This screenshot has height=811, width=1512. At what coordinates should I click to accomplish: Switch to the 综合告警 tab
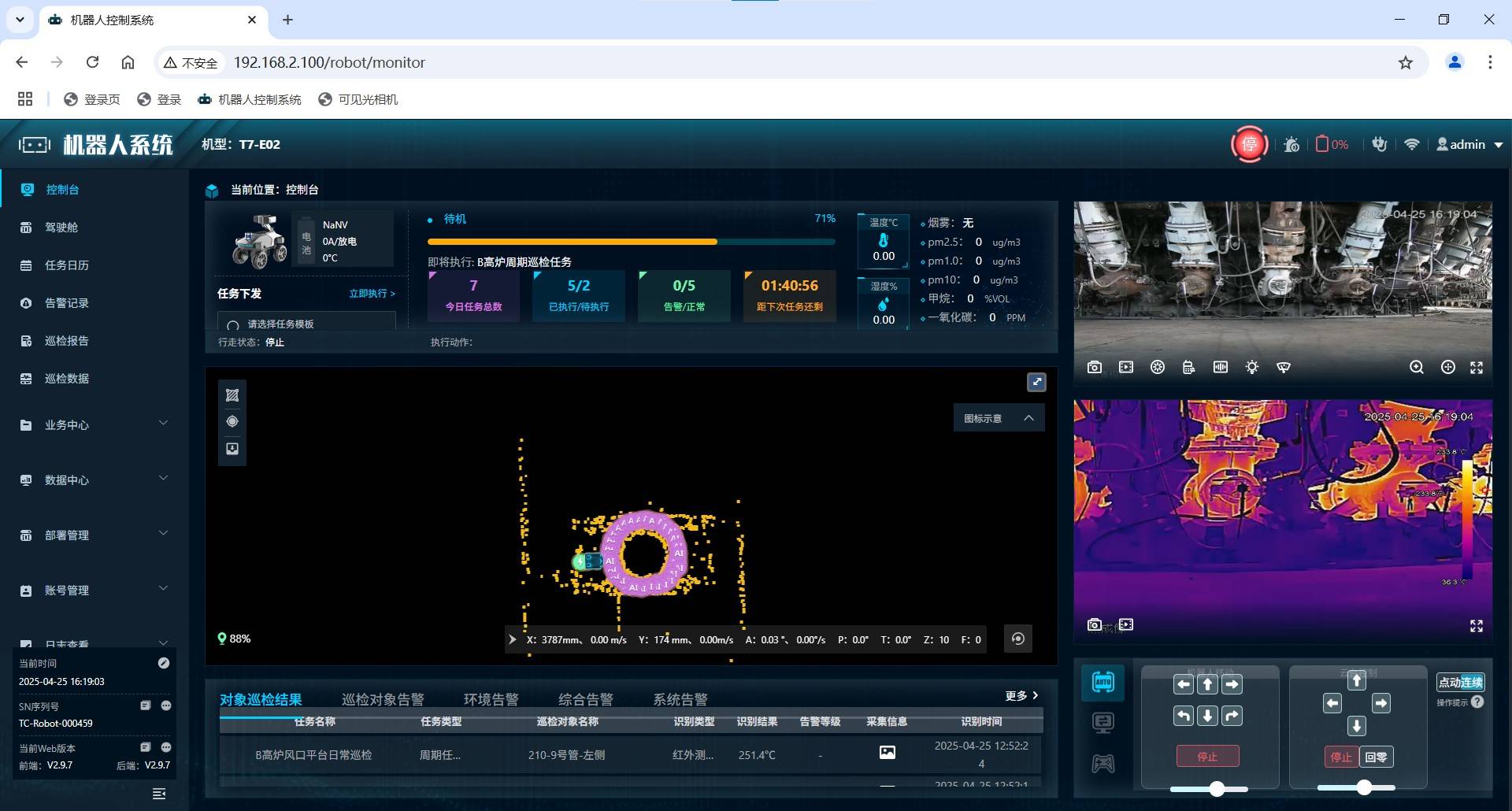(x=586, y=699)
